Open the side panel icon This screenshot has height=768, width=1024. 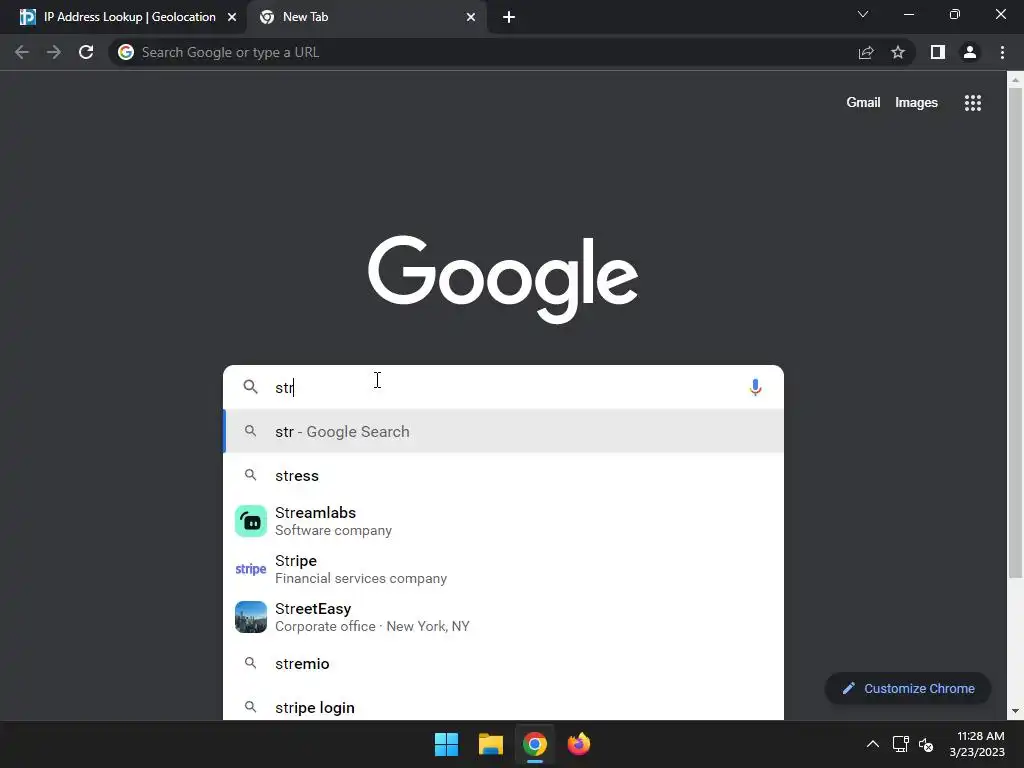coord(938,52)
